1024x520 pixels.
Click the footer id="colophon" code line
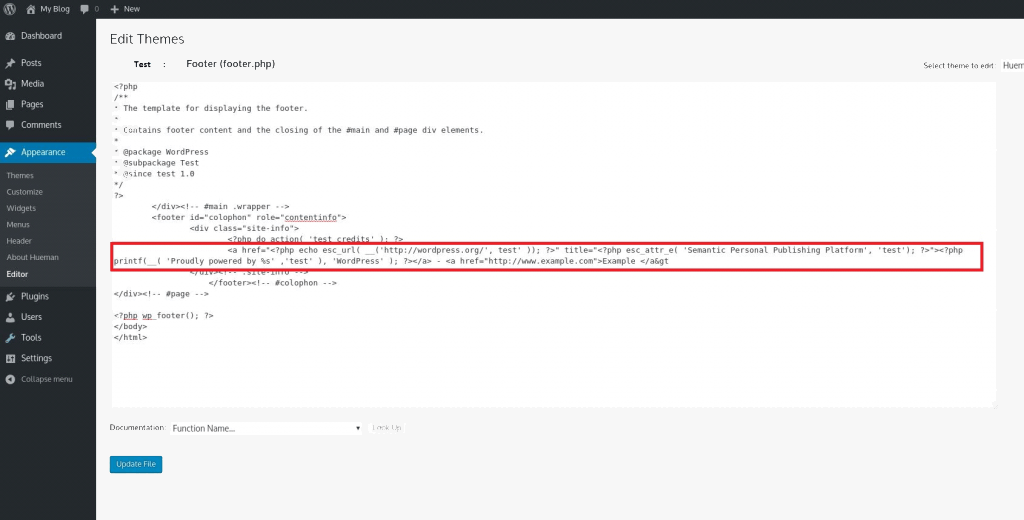tap(249, 218)
